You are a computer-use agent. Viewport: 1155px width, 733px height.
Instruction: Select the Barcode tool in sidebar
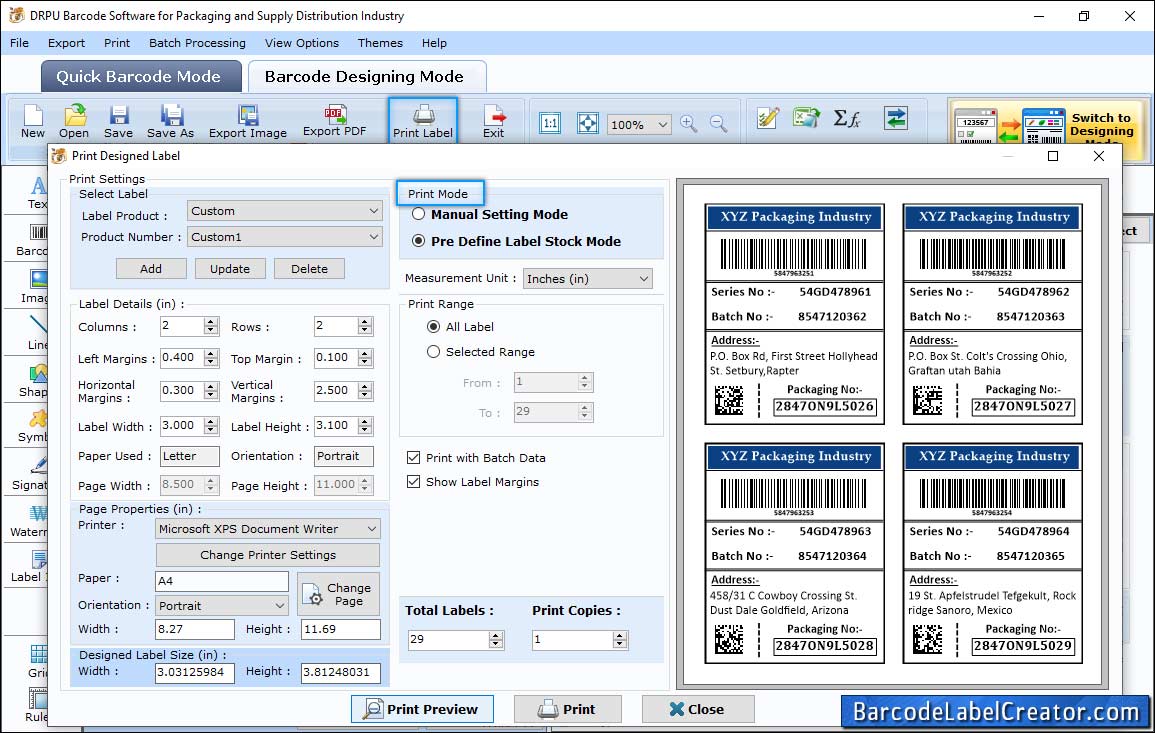[x=32, y=240]
